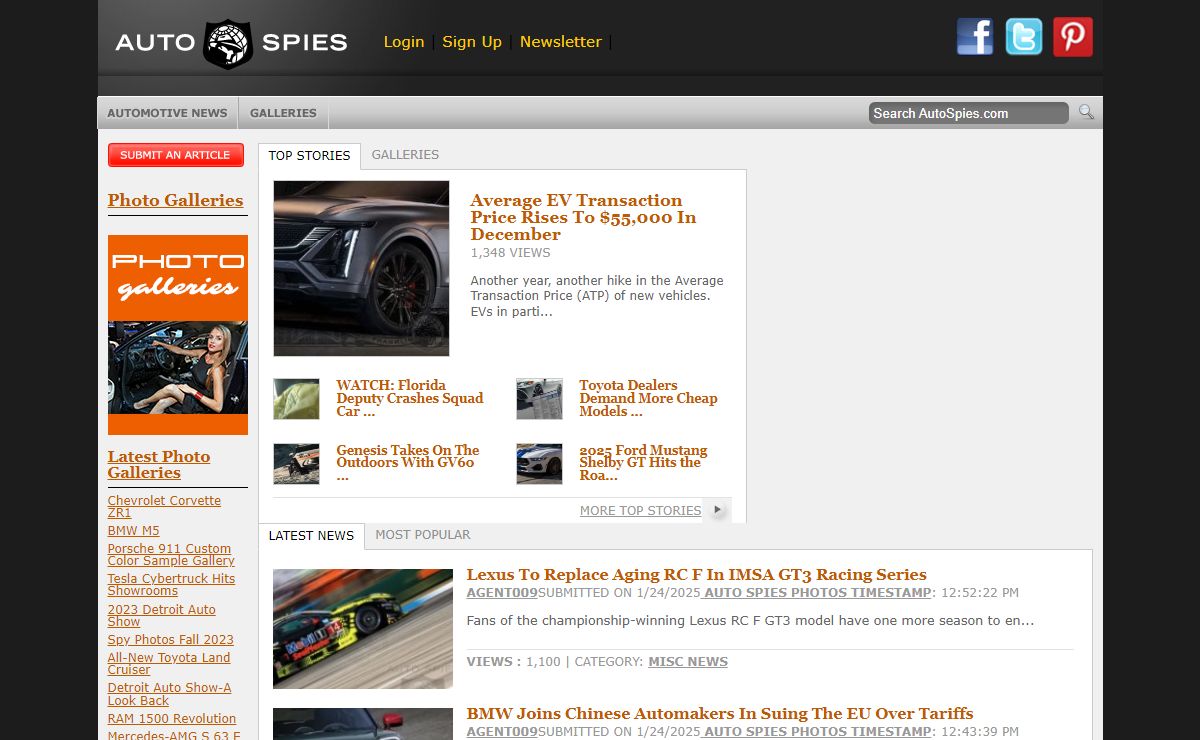Click the Cadillac EV story thumbnail
The height and width of the screenshot is (740, 1200).
tap(361, 268)
